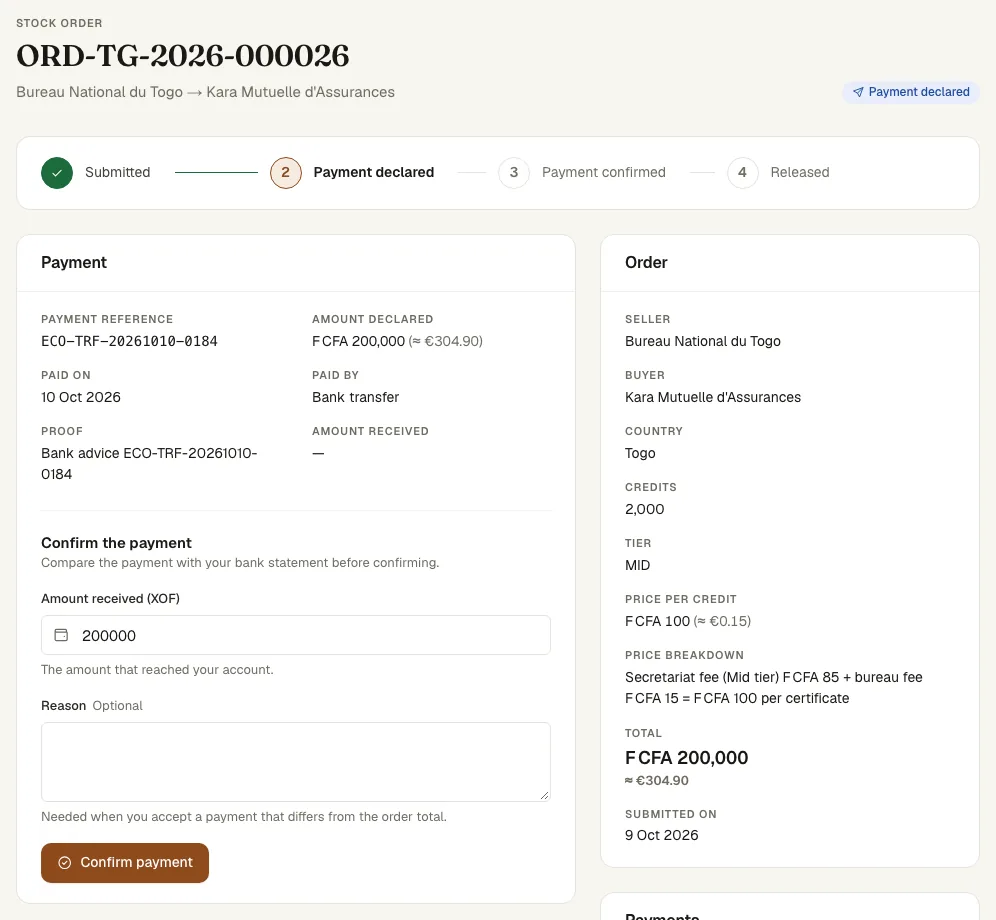Click the ≈ €304.90 total conversion
The width and height of the screenshot is (996, 920).
657,780
